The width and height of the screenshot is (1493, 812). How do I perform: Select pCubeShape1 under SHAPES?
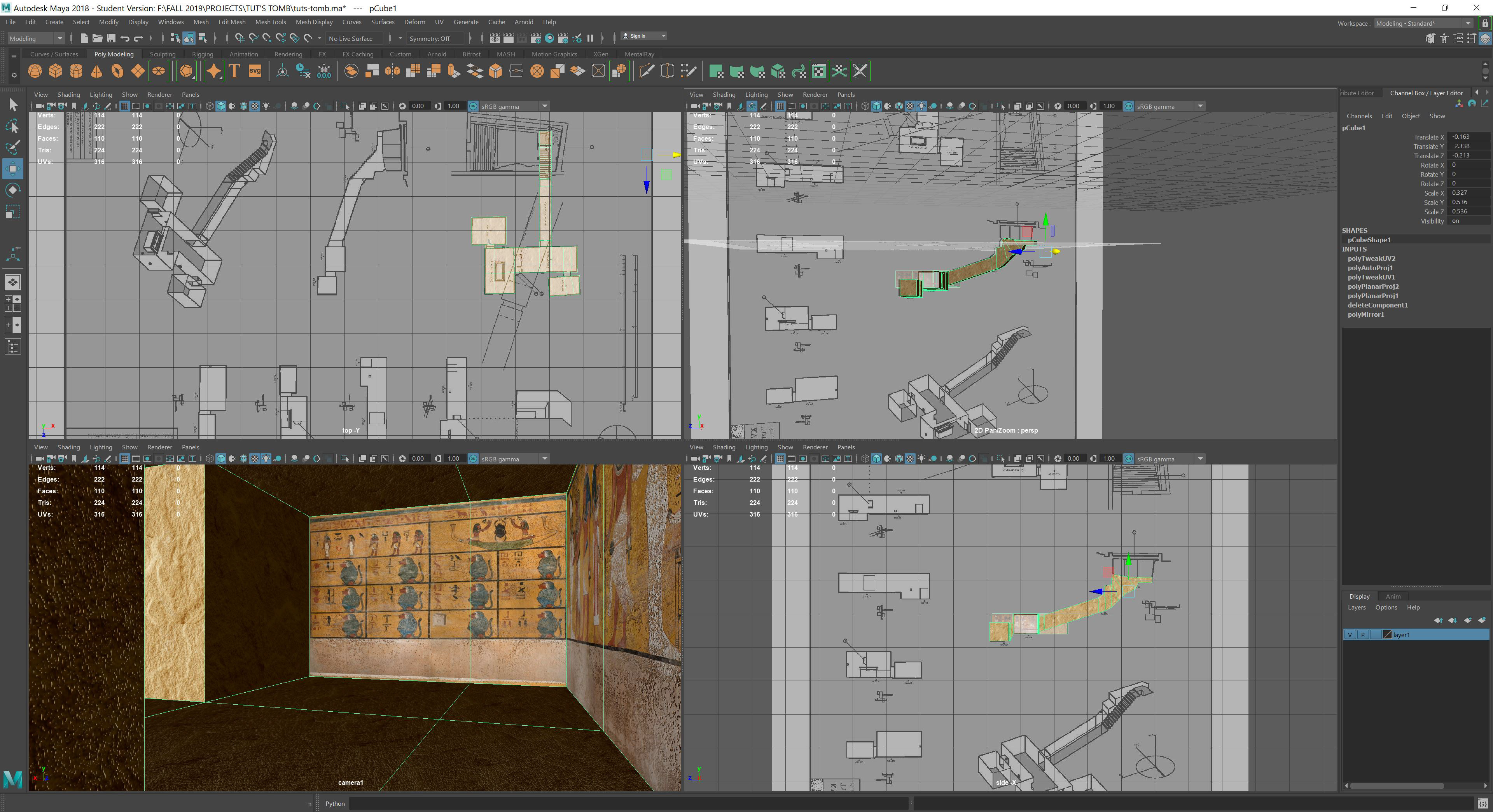coord(1369,239)
